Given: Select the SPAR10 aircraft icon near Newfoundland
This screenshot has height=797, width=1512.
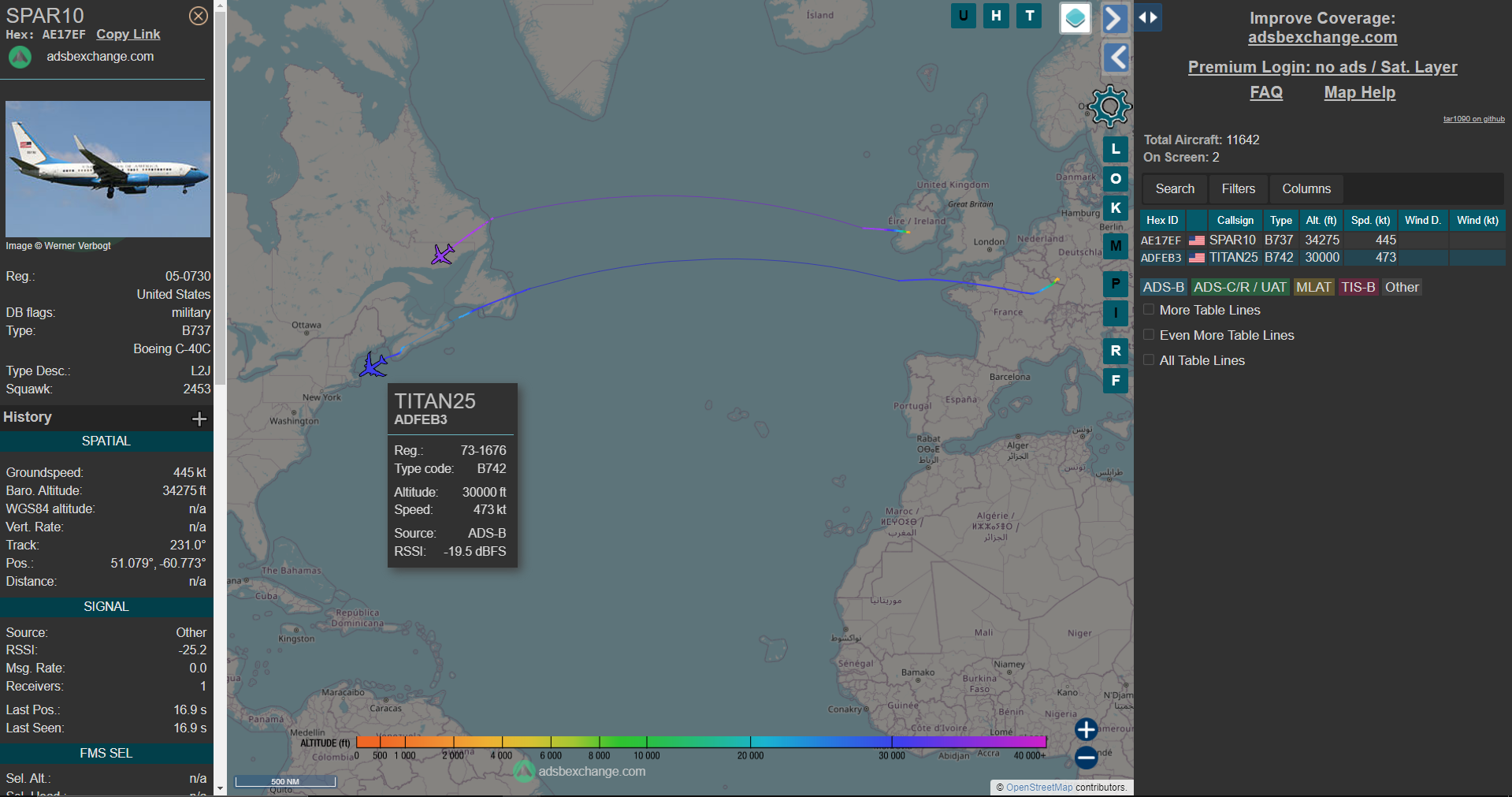Looking at the screenshot, I should coord(443,254).
